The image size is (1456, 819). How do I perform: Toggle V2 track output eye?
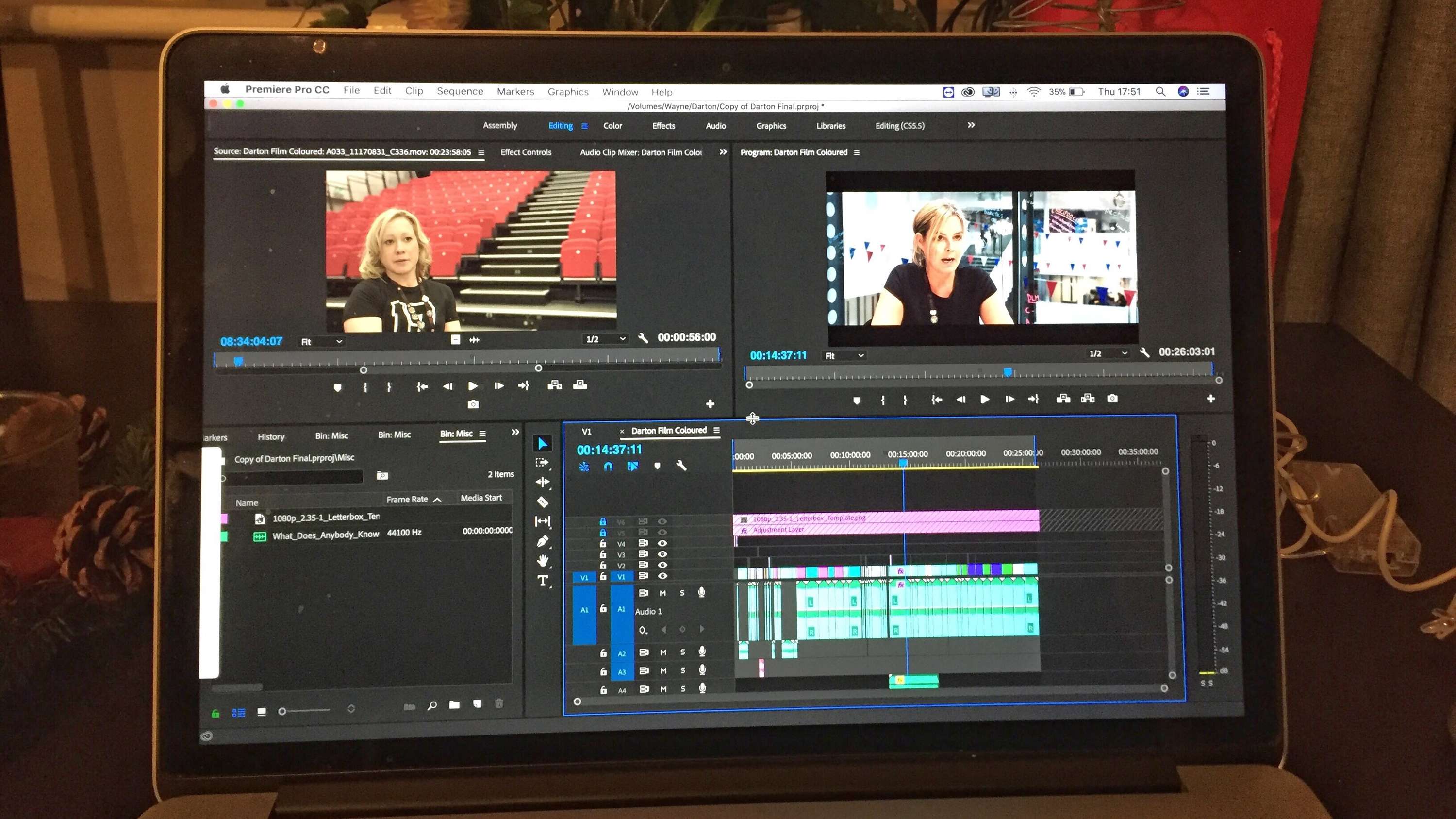(662, 565)
